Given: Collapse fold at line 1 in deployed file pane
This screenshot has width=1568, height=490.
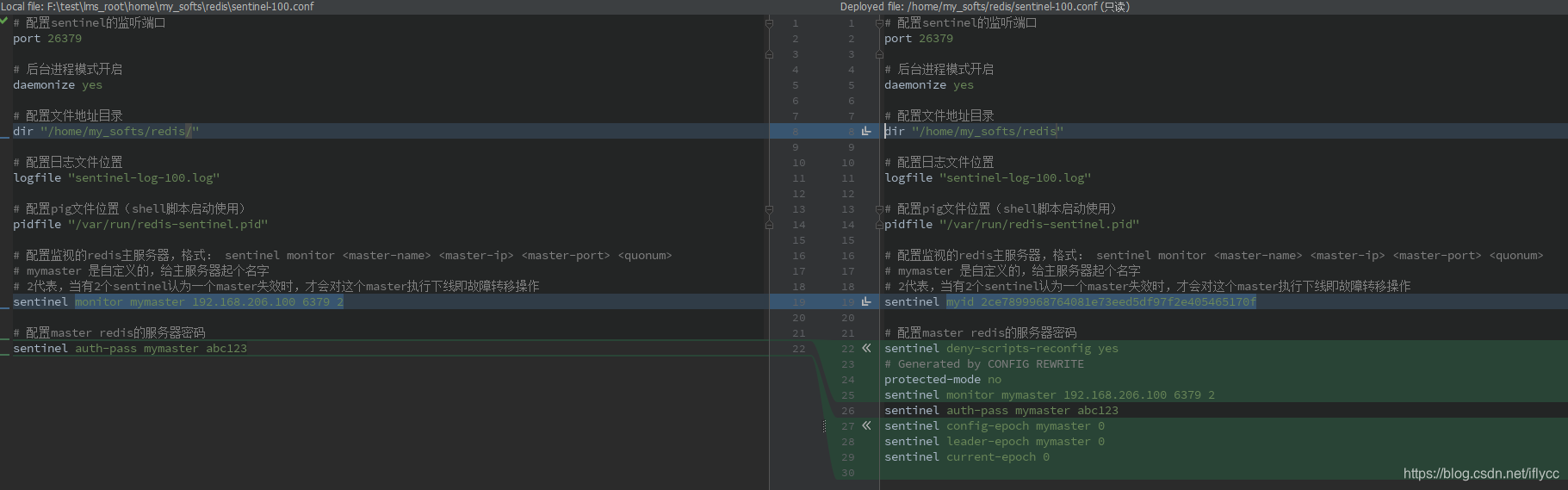Looking at the screenshot, I should click(x=879, y=23).
